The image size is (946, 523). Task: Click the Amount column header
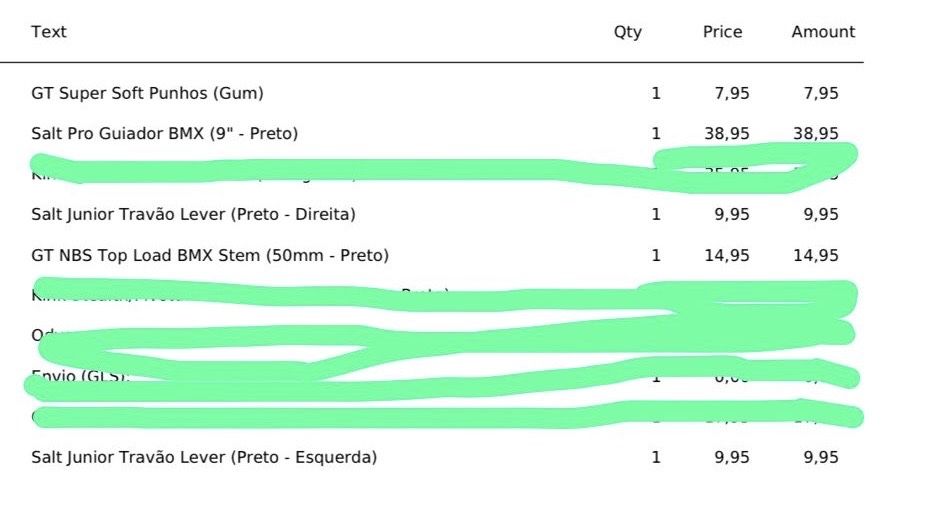coord(823,32)
